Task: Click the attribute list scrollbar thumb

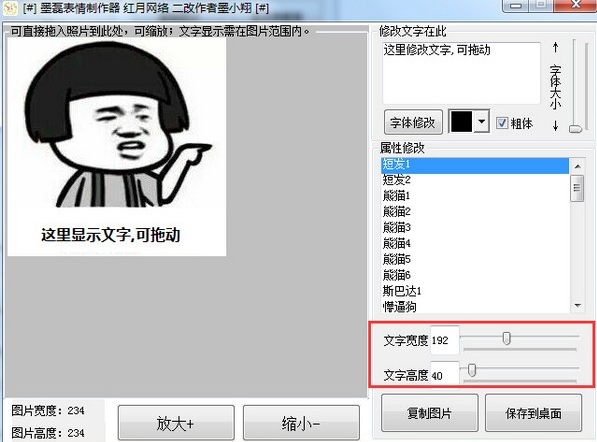Action: tap(577, 188)
